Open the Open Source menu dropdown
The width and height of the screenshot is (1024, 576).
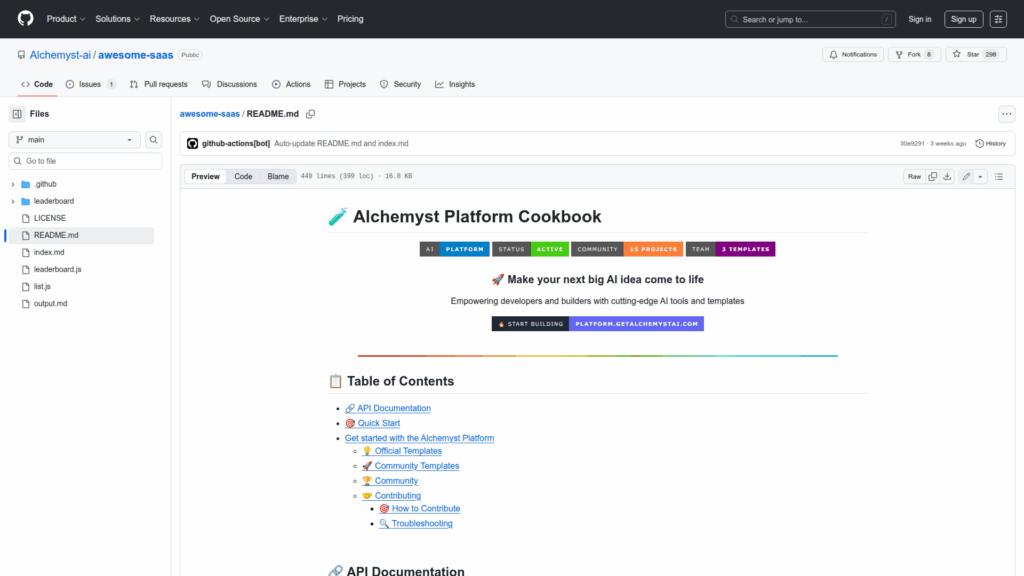coord(239,19)
